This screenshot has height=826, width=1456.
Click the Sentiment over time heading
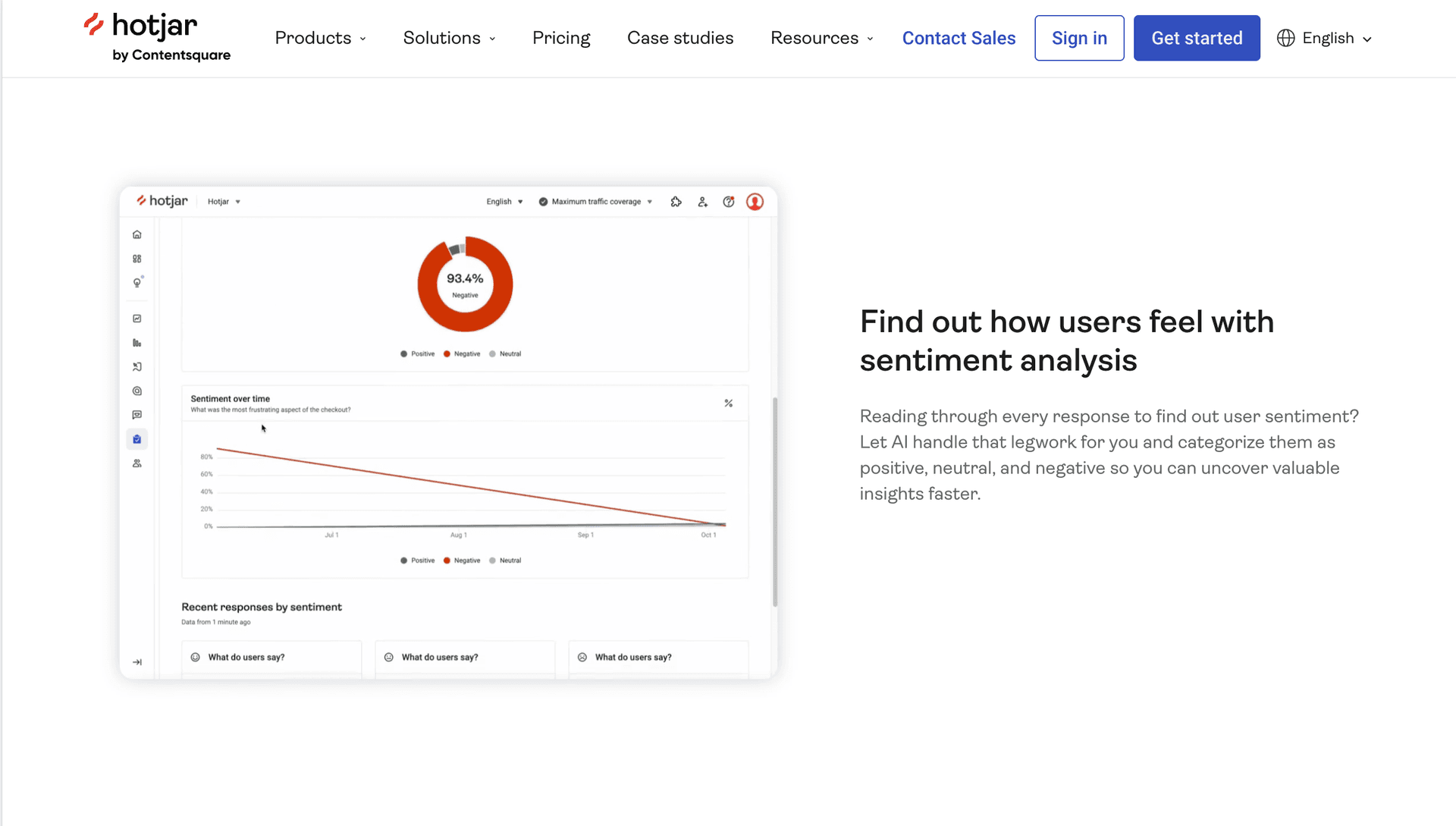(230, 399)
